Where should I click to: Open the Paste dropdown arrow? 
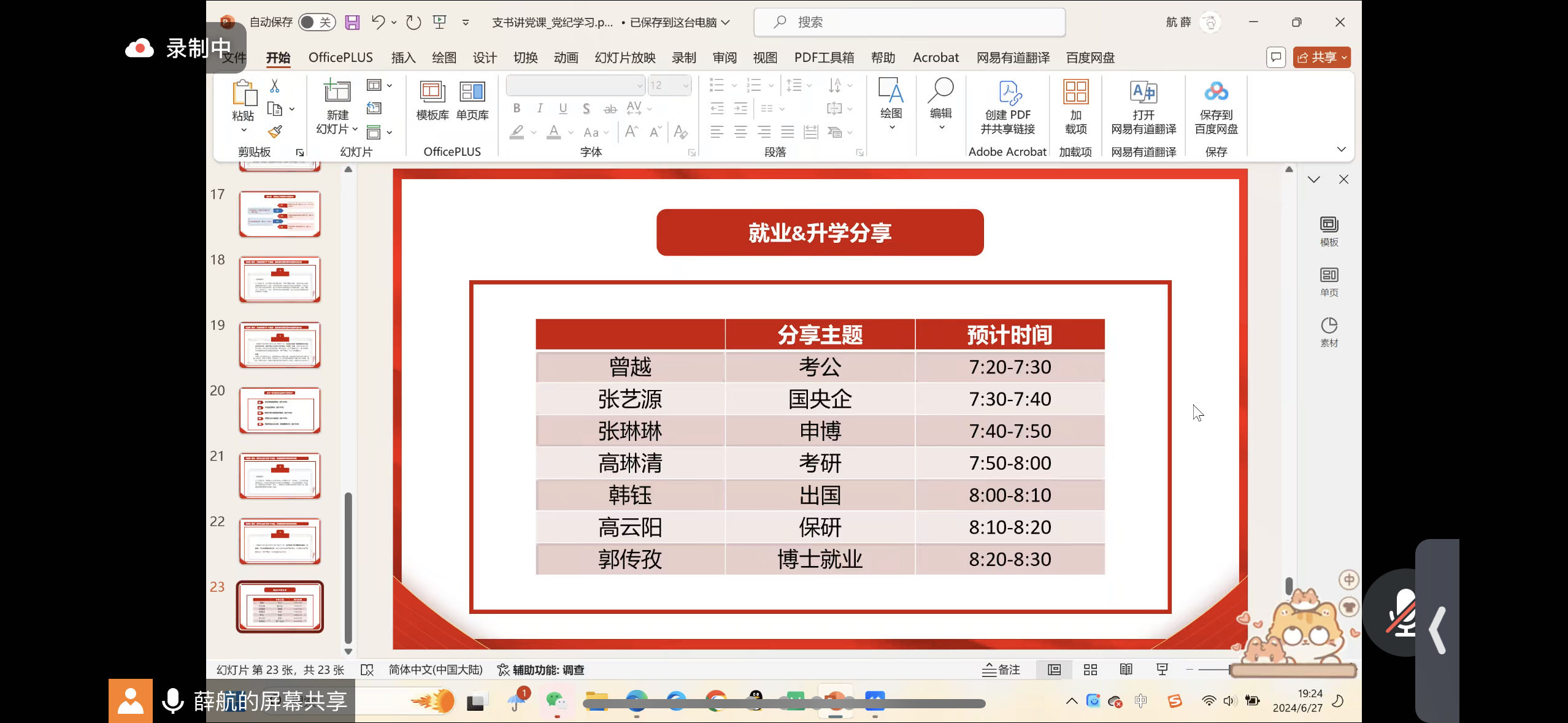click(x=243, y=130)
